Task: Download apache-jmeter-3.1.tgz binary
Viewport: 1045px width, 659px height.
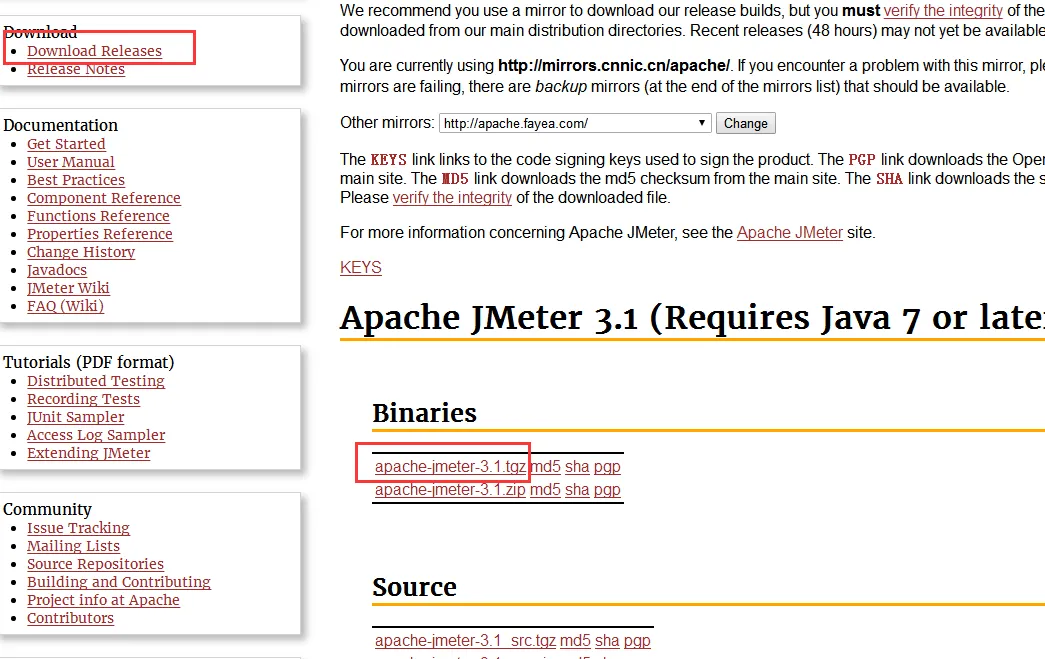Action: click(451, 466)
